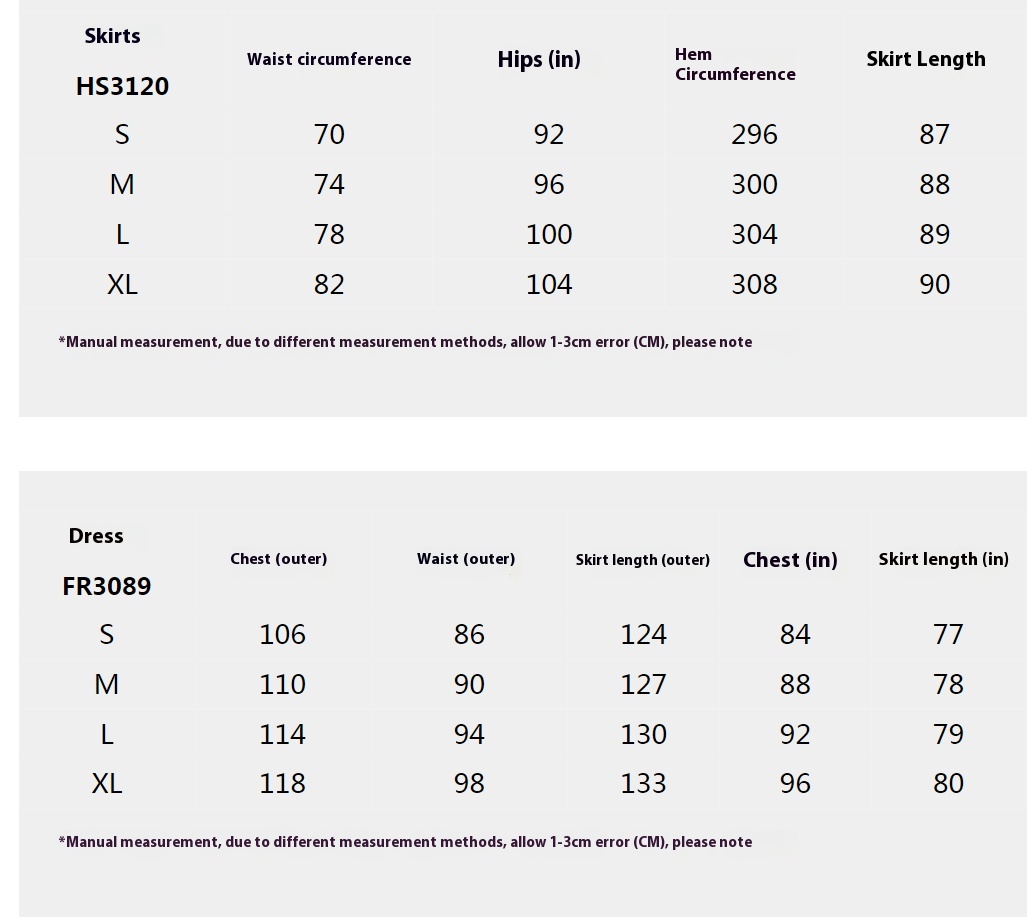Click the FR3089 dress model code
The image size is (1027, 923).
point(107,587)
